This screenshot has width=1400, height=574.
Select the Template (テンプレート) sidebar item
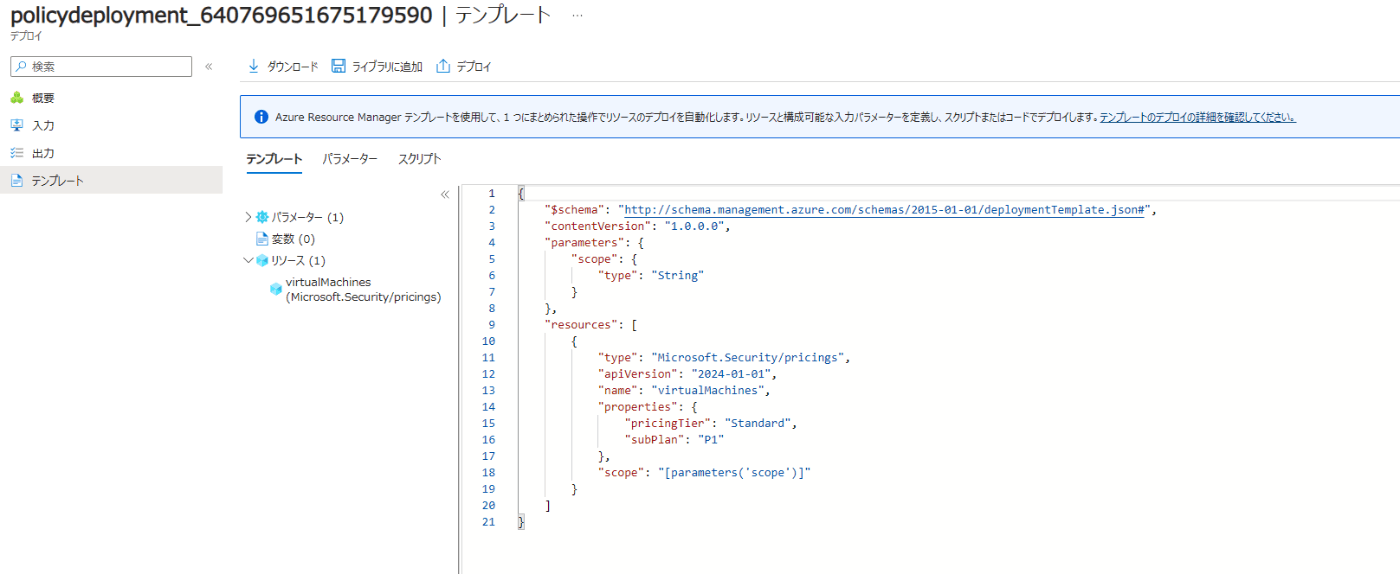111,180
